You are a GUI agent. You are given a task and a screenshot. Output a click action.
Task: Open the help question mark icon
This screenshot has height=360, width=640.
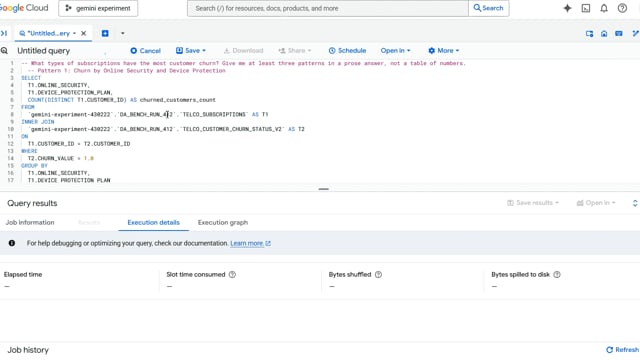(622, 8)
